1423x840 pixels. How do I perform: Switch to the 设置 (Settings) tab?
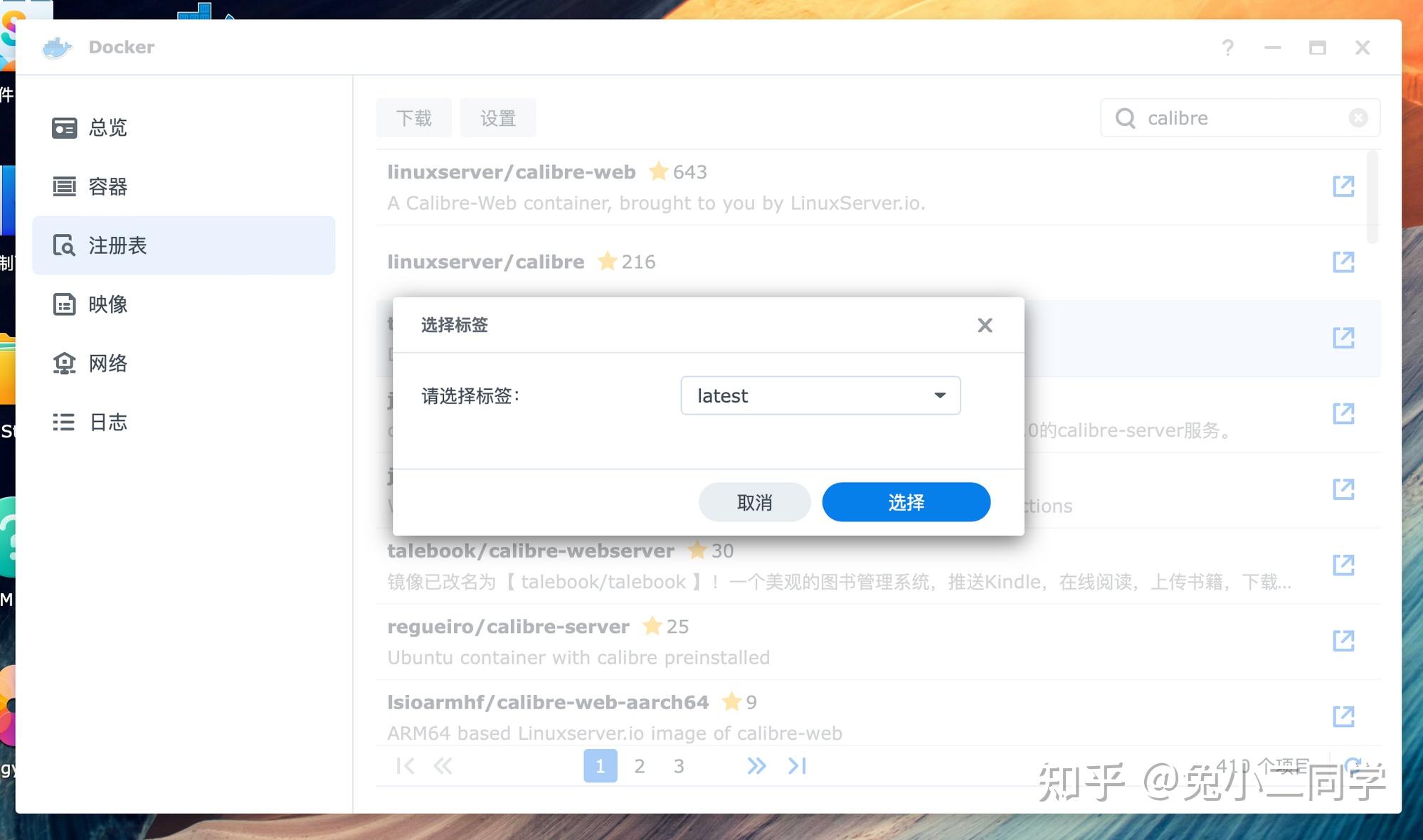pyautogui.click(x=498, y=117)
